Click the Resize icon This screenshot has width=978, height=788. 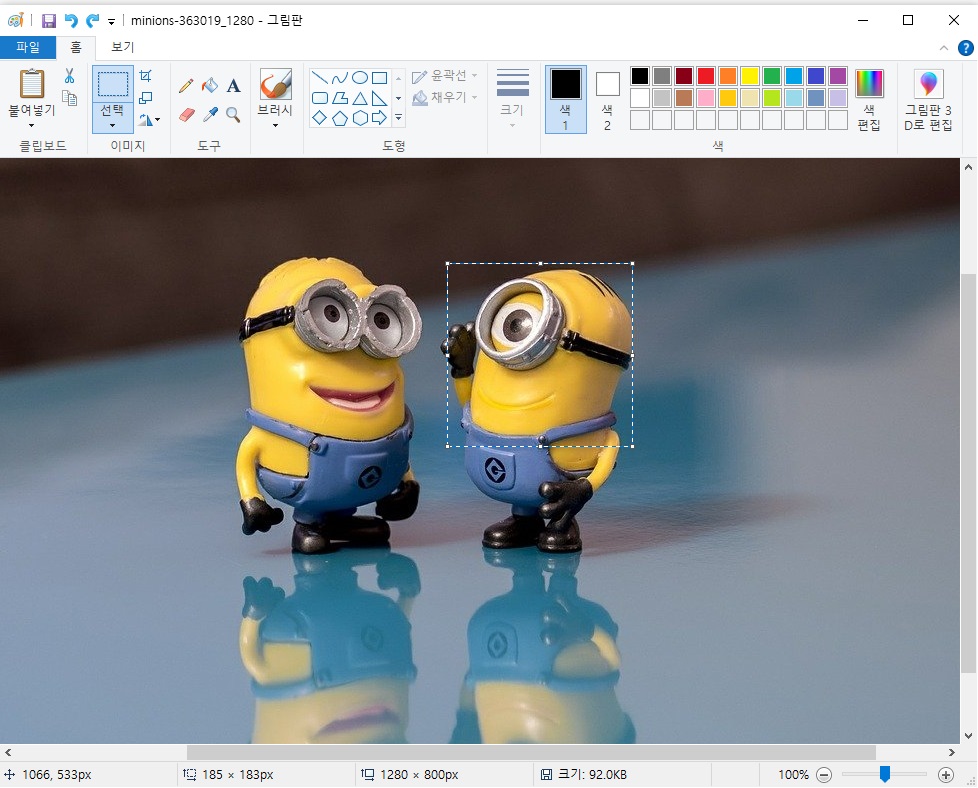(x=145, y=97)
